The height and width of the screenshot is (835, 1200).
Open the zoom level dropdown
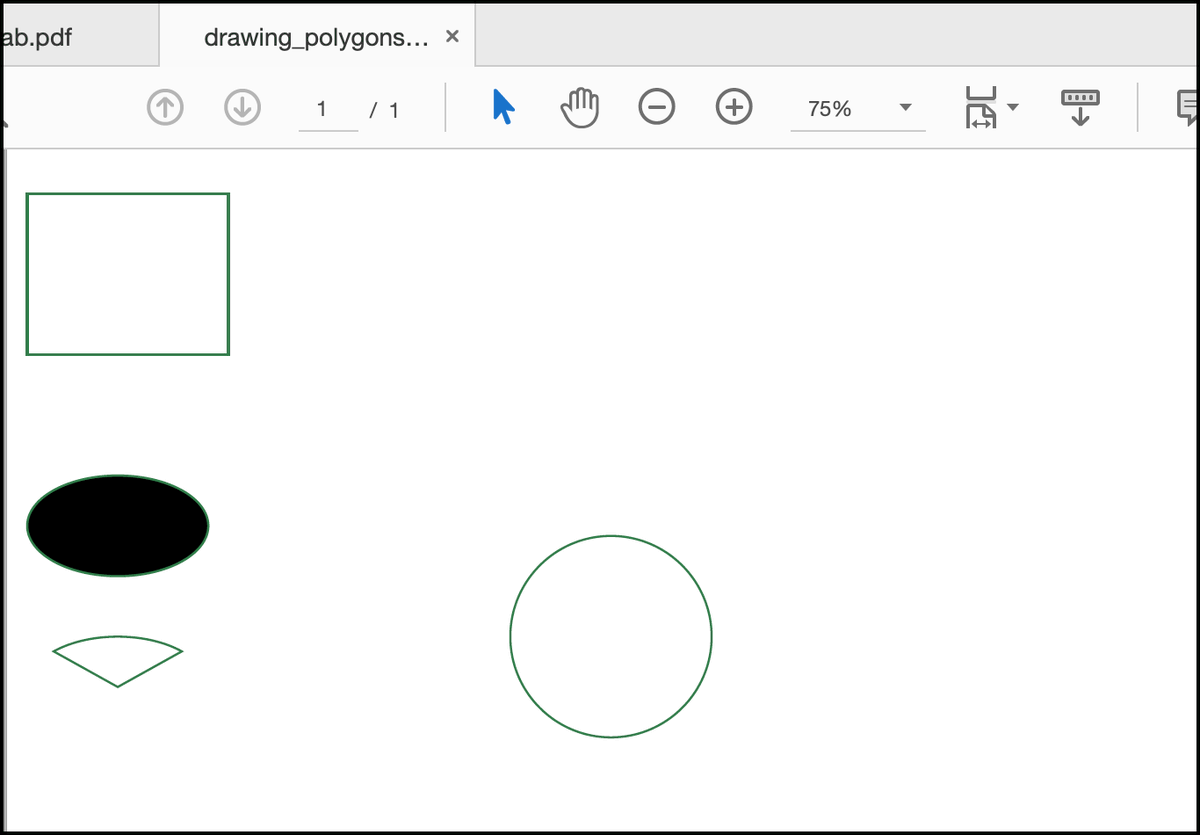[x=855, y=108]
